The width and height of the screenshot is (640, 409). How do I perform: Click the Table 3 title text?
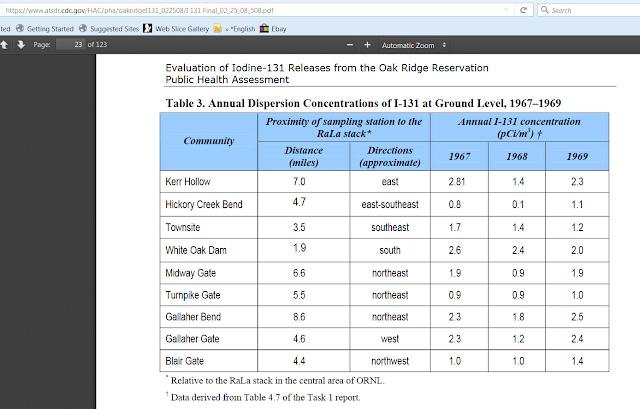(x=363, y=103)
